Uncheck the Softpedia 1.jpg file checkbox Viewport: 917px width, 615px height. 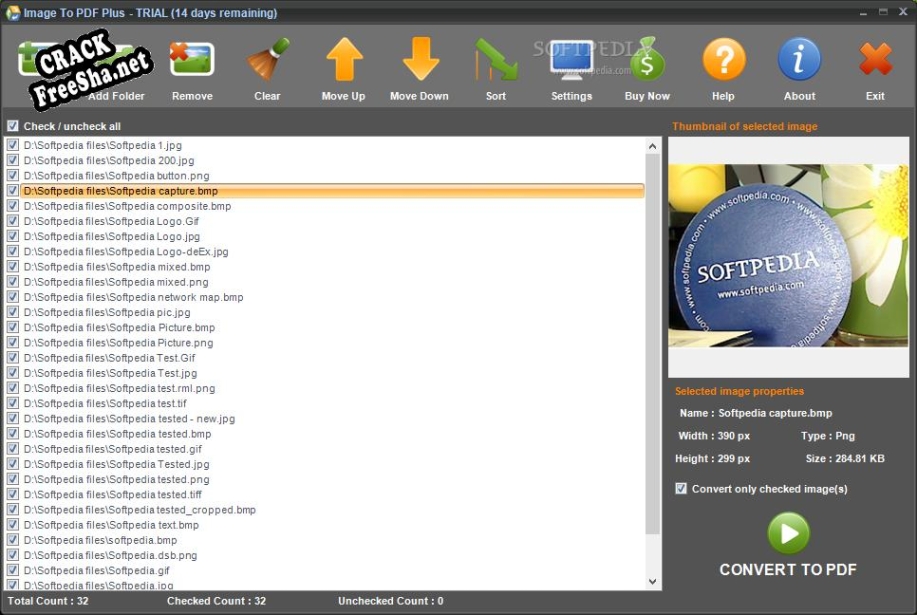[13, 145]
